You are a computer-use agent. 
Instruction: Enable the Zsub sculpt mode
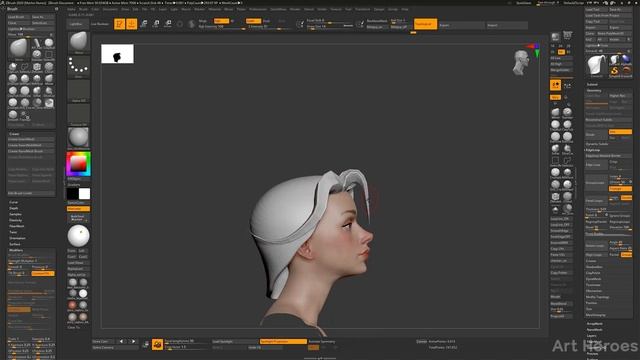(267, 21)
